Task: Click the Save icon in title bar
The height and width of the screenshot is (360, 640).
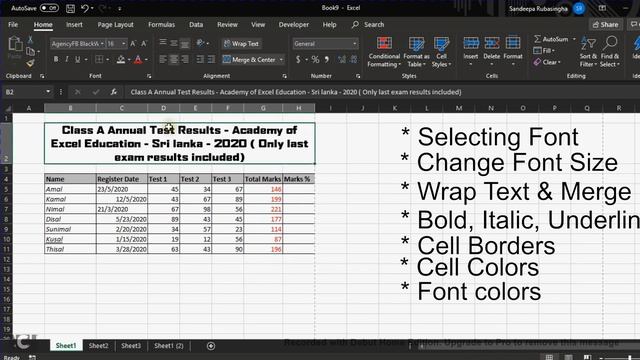Action: point(70,8)
